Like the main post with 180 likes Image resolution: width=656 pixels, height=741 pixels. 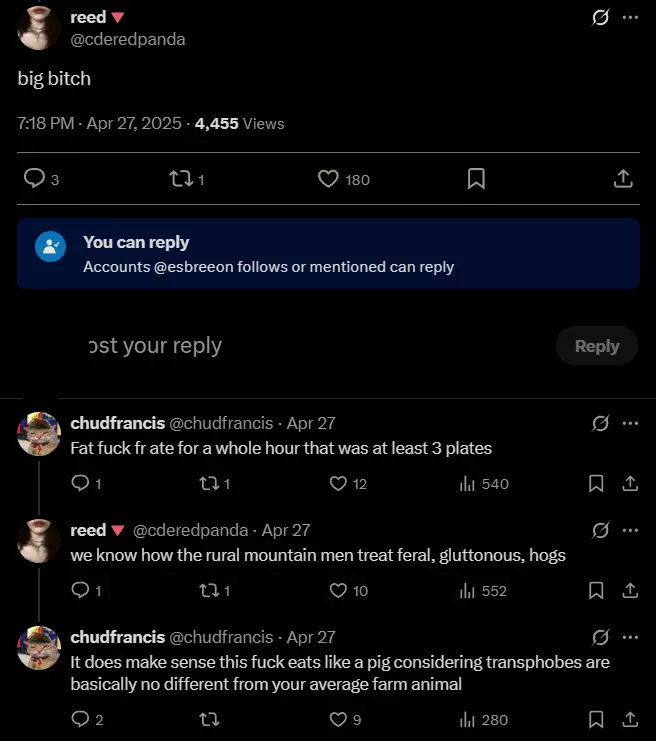pos(328,179)
